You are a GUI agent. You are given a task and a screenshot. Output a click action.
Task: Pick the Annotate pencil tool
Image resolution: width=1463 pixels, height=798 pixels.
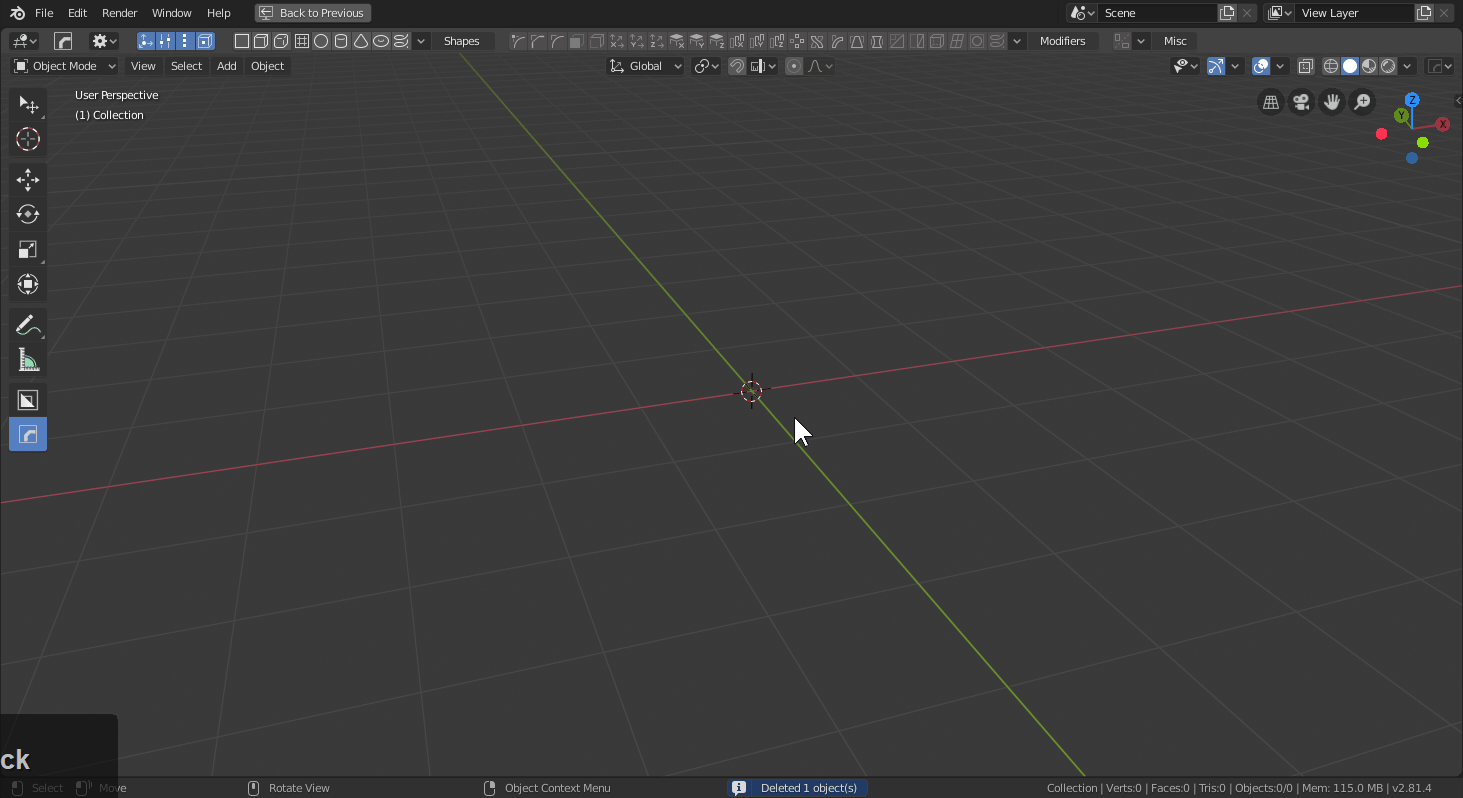28,326
